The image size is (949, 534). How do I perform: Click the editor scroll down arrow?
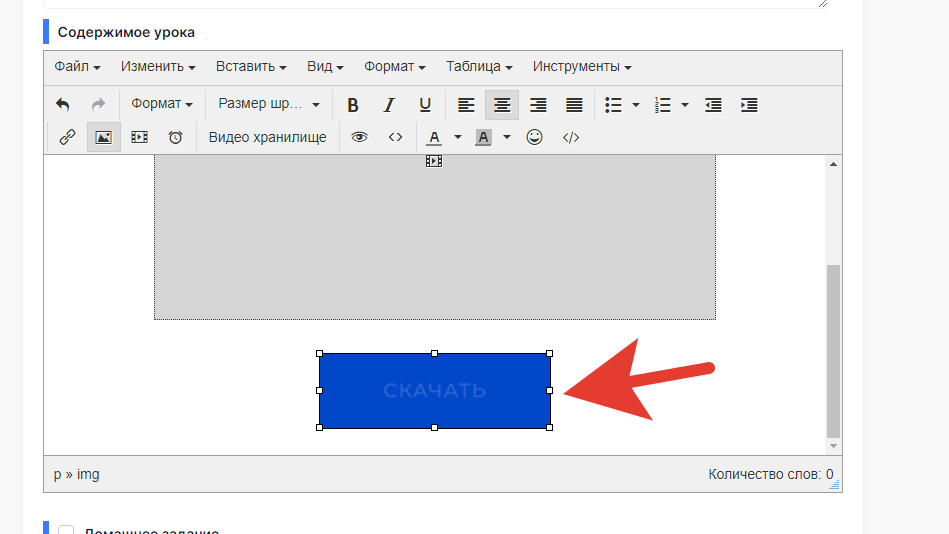coord(833,446)
